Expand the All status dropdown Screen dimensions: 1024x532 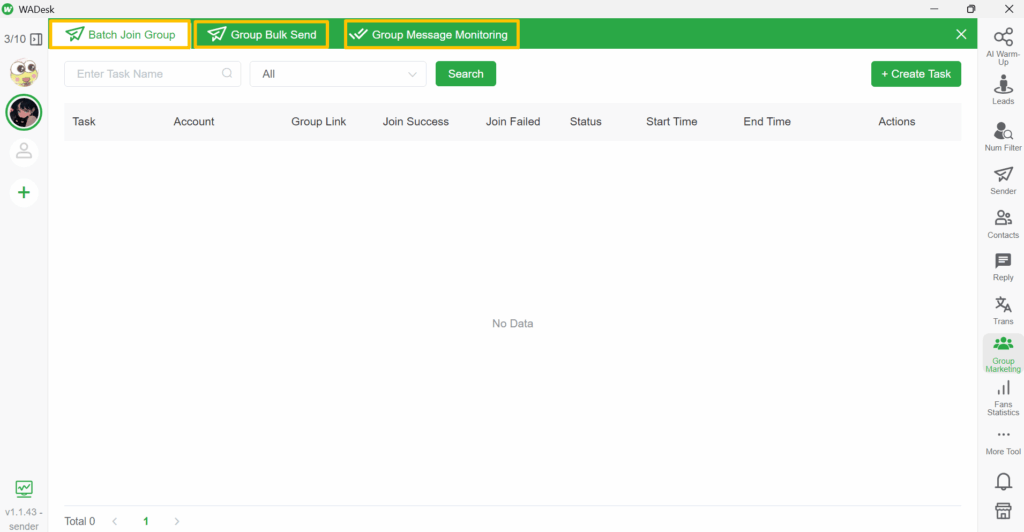pos(338,74)
